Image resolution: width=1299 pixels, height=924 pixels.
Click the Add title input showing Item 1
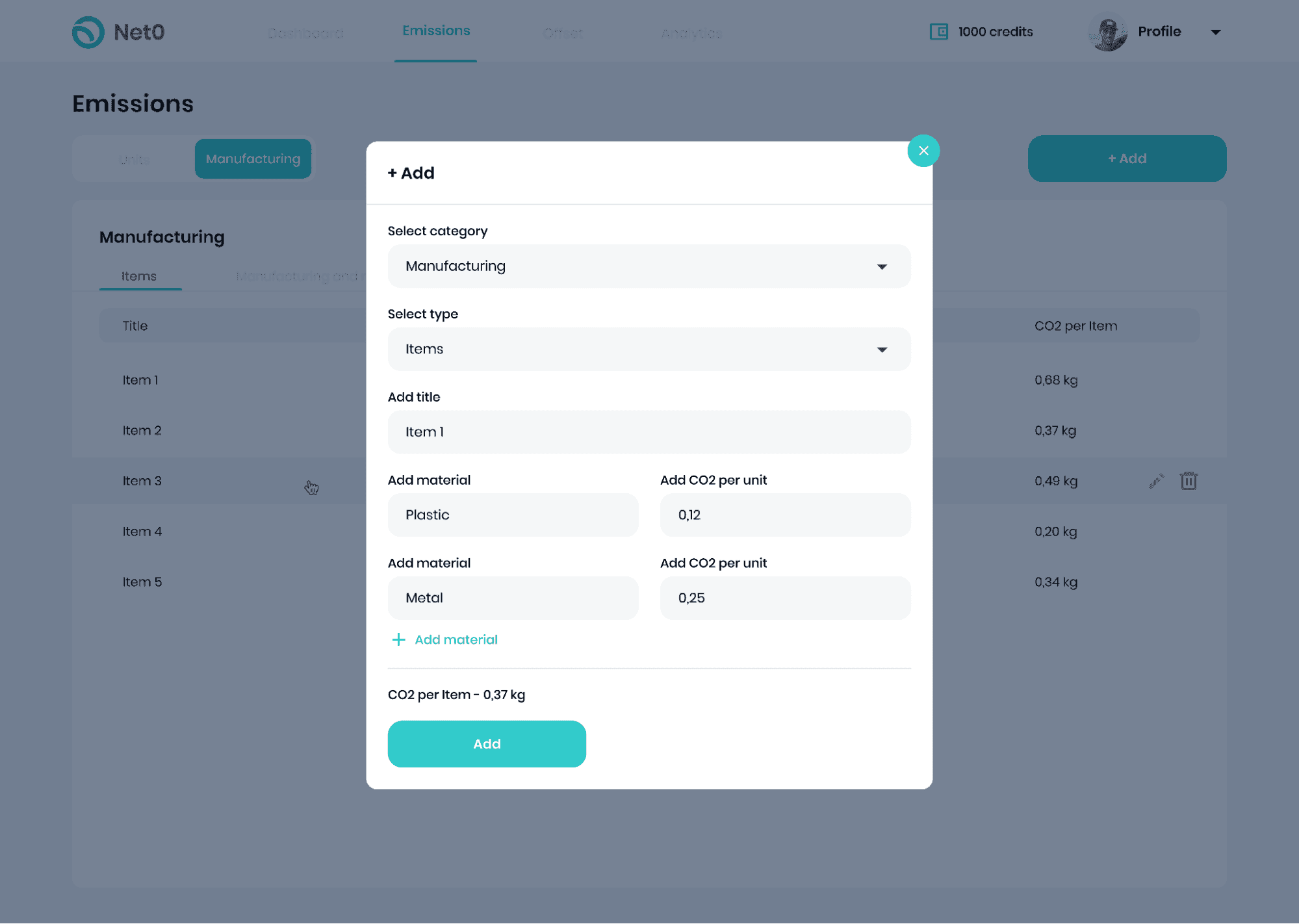point(649,431)
